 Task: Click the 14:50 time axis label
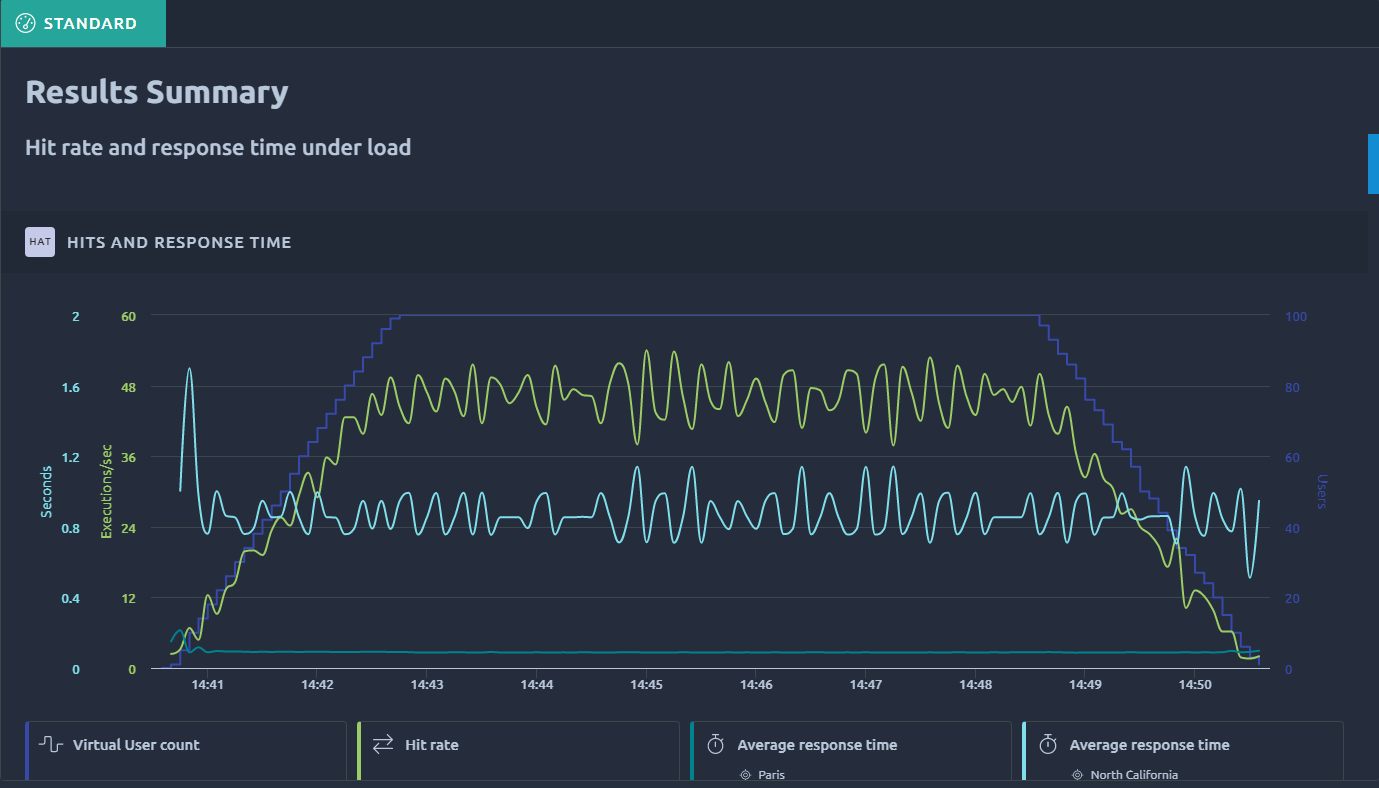[1195, 685]
